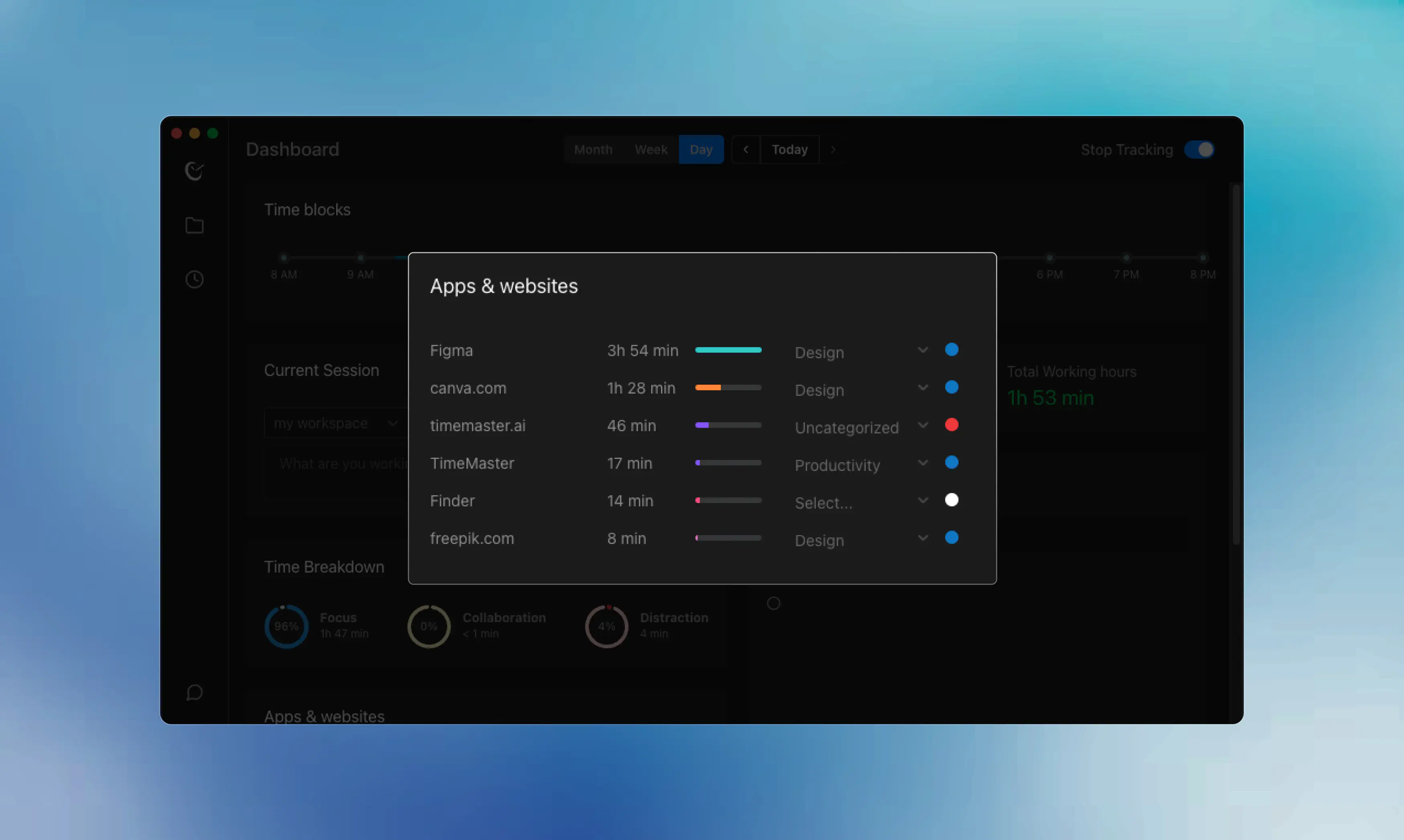The height and width of the screenshot is (840, 1404).
Task: Click the timemaster.ai purple usage bar
Action: 728,425
